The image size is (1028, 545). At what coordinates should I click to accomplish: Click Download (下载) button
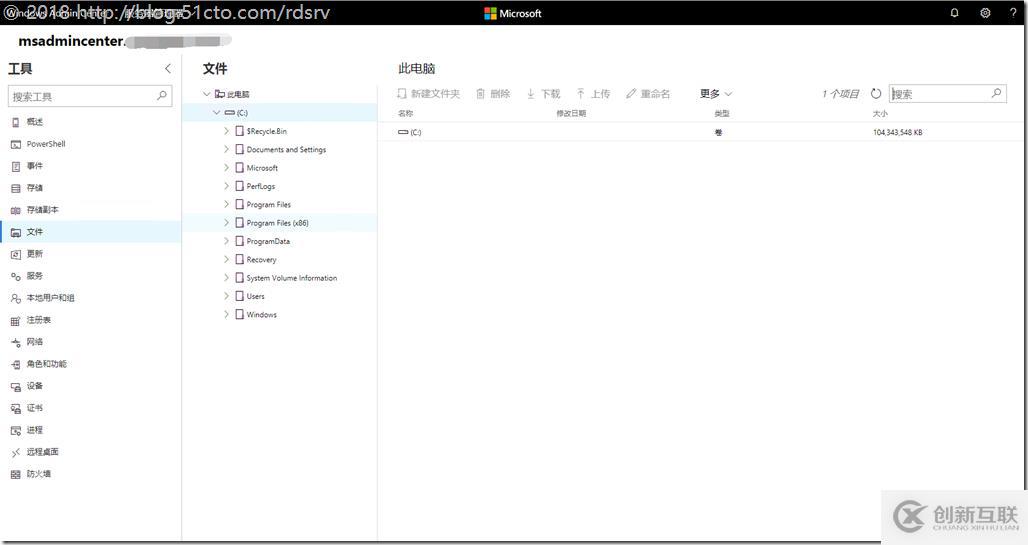click(543, 94)
